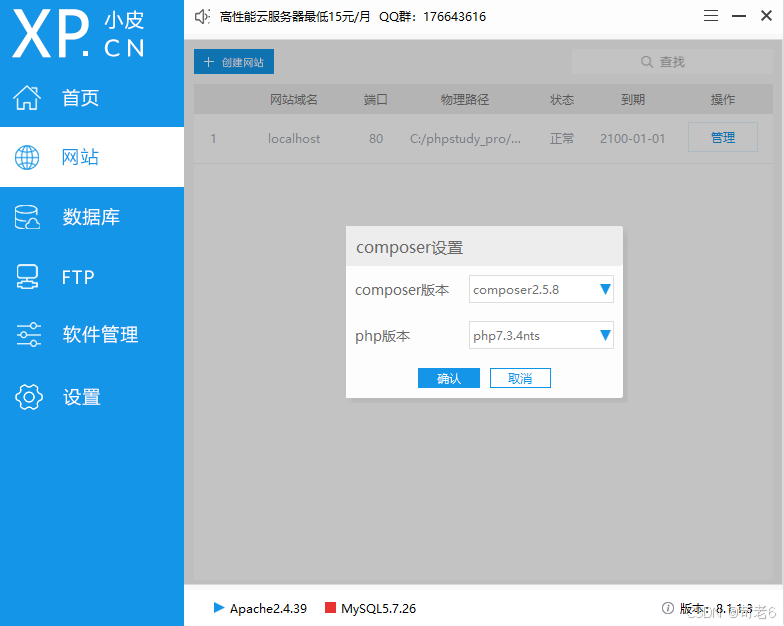Minimize the phpstudy window
The image size is (784, 626).
tap(738, 16)
